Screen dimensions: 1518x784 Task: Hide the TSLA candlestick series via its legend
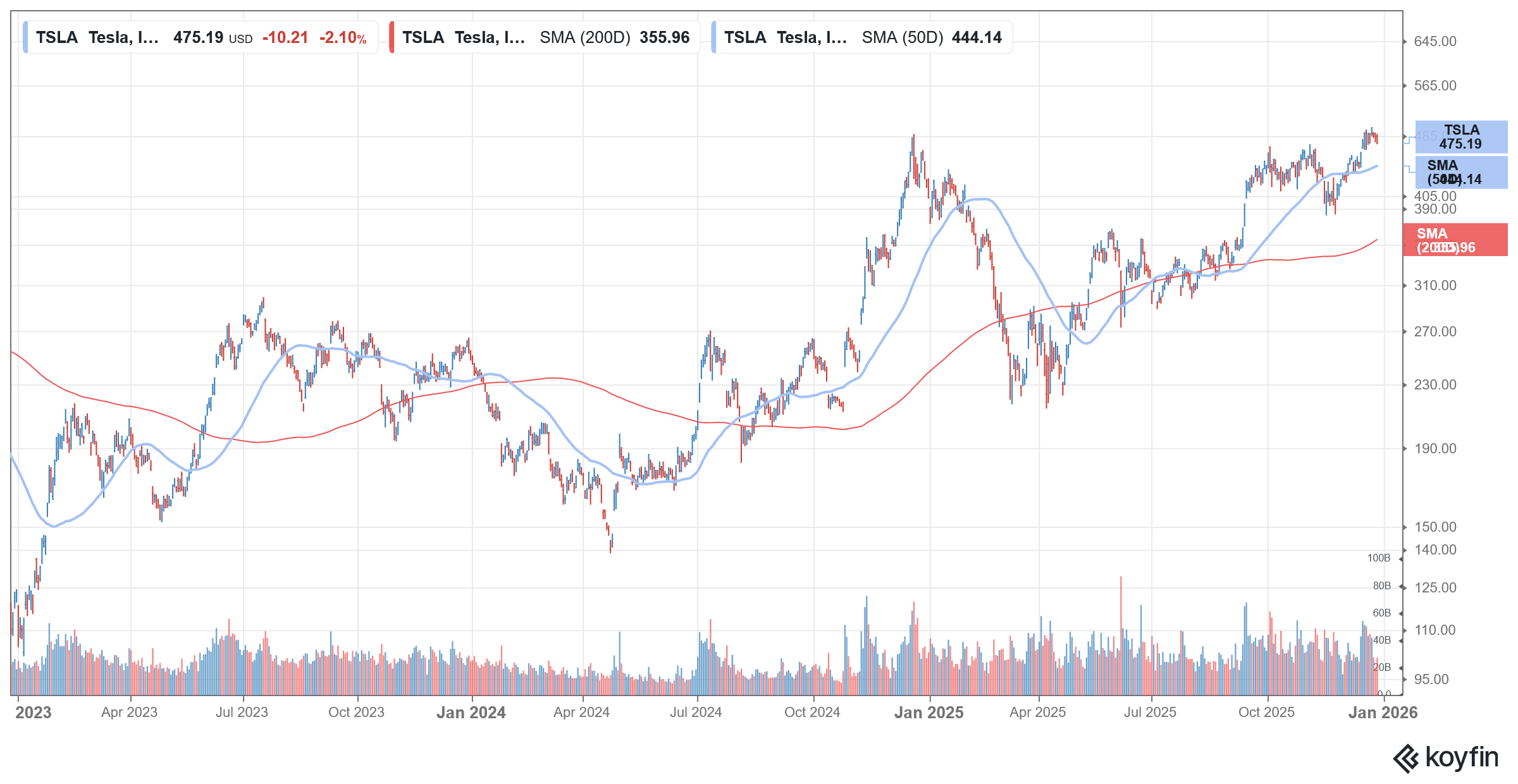click(x=25, y=37)
